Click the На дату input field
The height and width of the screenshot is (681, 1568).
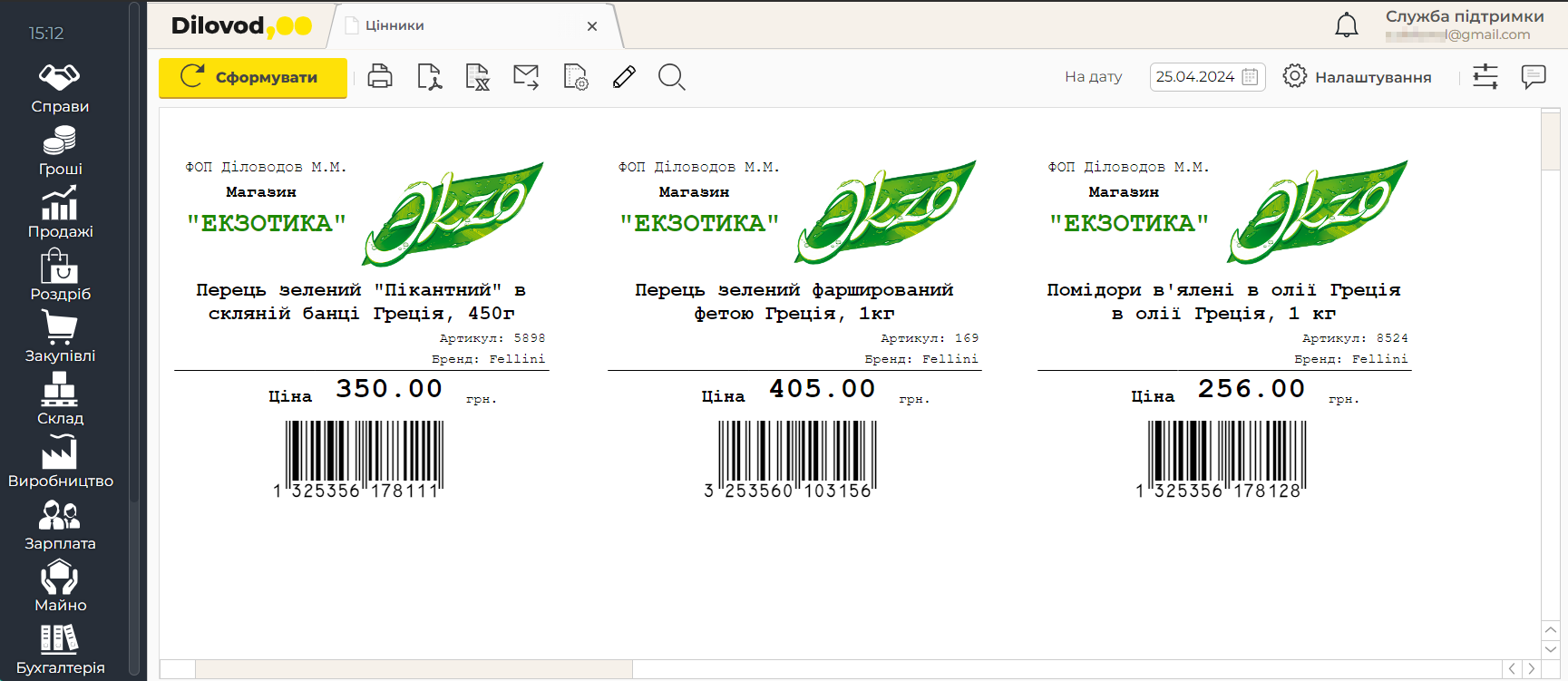pos(1194,77)
